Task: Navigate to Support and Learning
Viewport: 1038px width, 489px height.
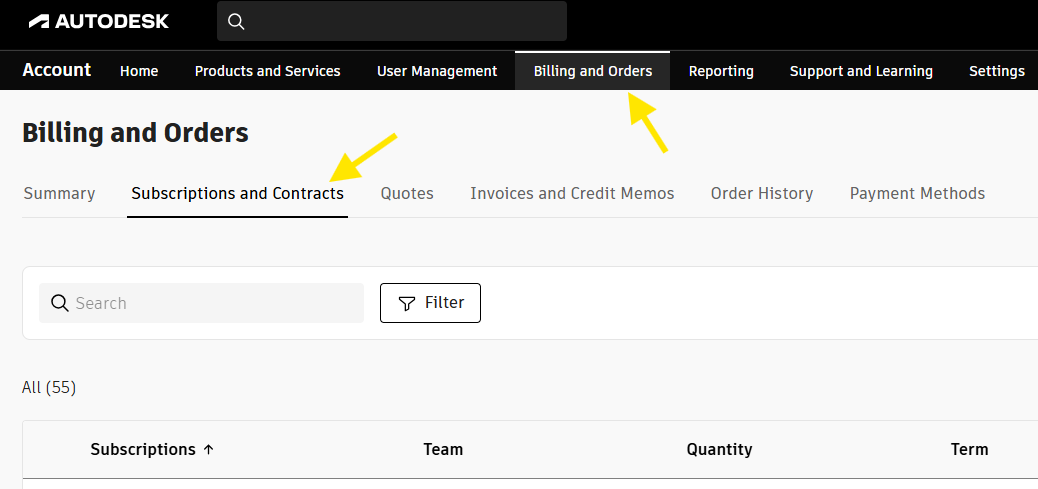Action: click(x=860, y=71)
